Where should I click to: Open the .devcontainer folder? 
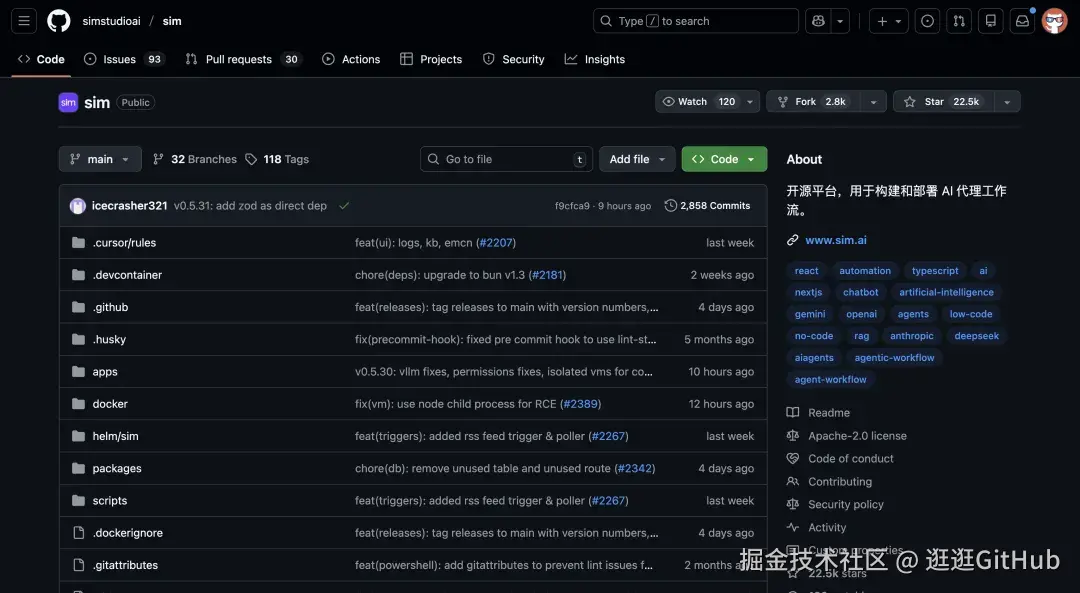[127, 275]
